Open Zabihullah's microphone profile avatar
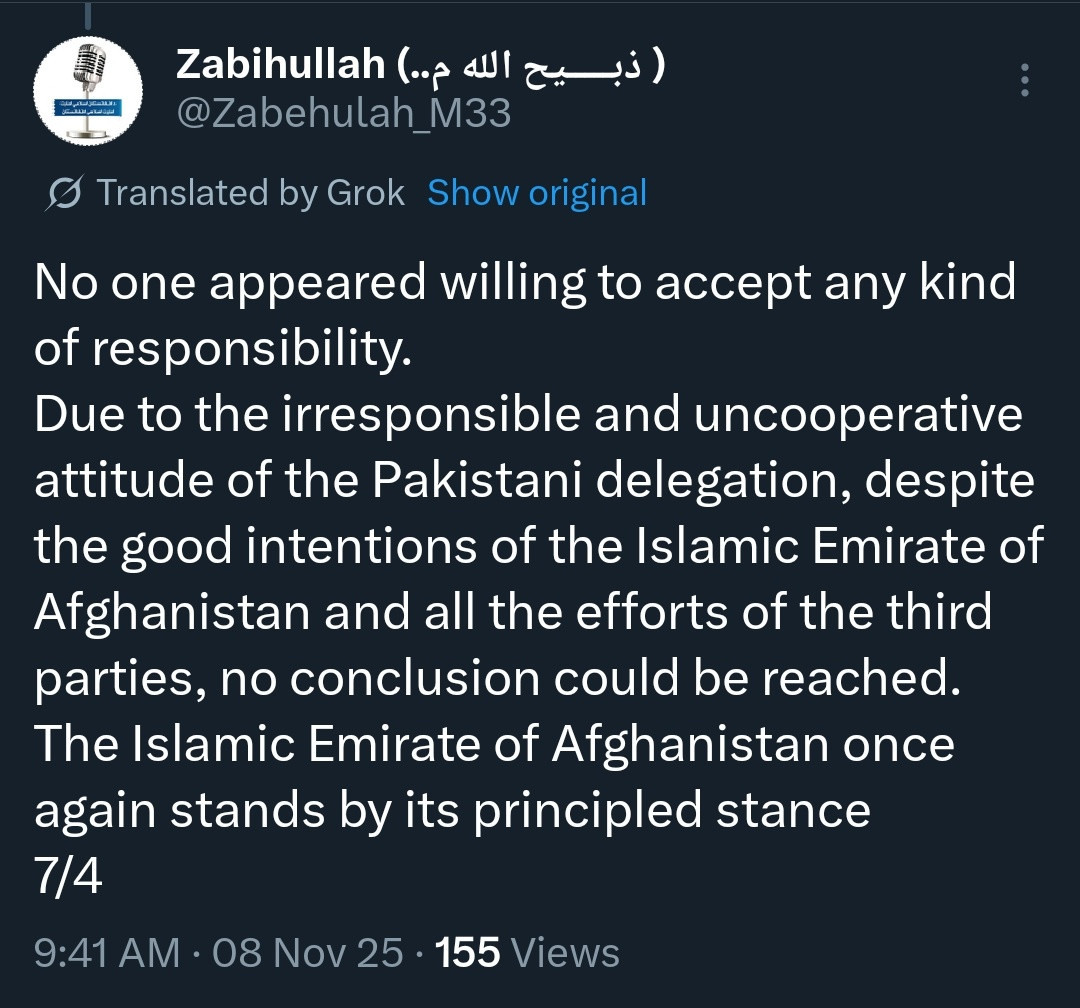Image resolution: width=1080 pixels, height=1008 pixels. coord(88,90)
